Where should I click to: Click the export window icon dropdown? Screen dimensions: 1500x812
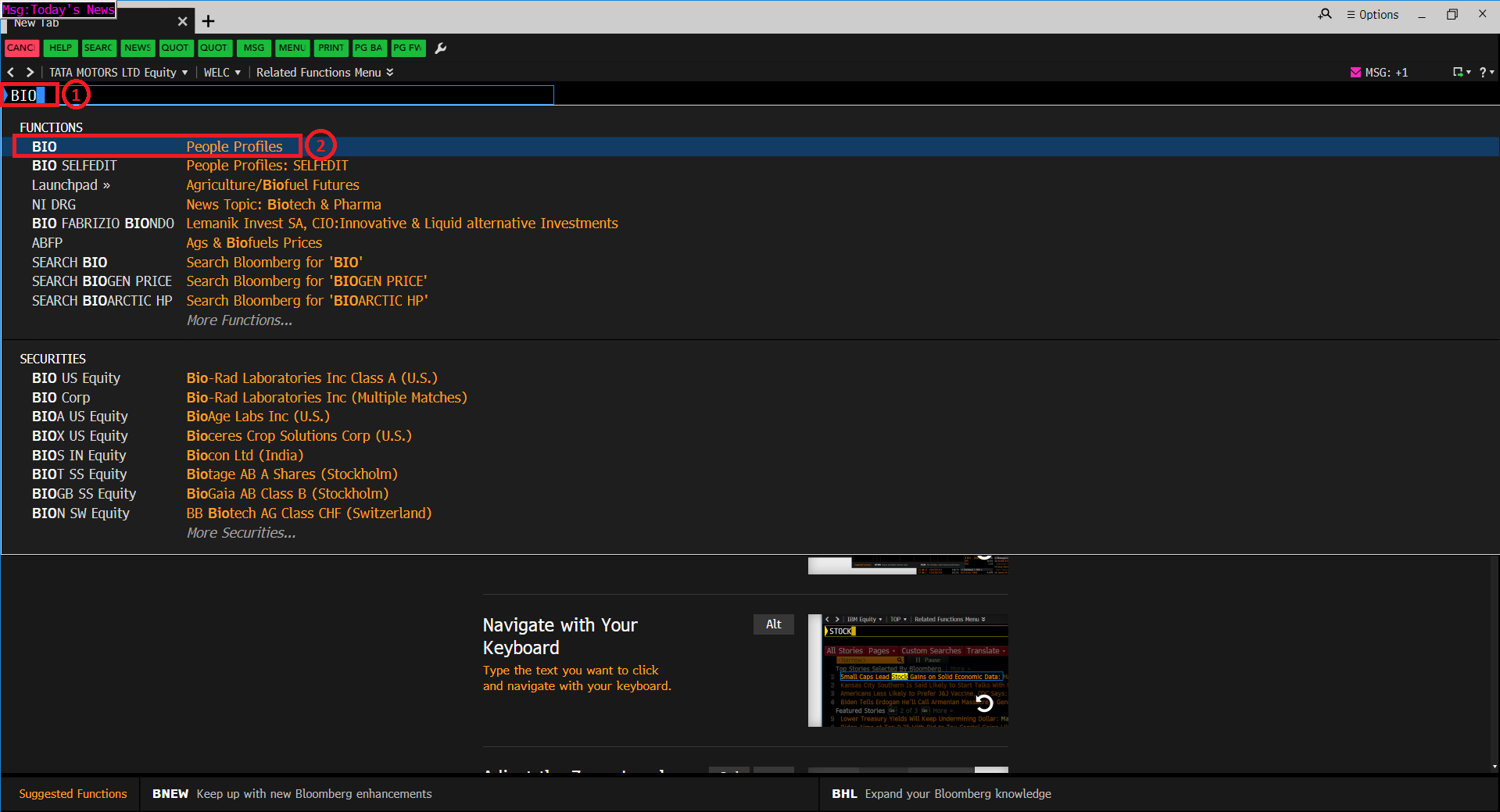pyautogui.click(x=1461, y=72)
